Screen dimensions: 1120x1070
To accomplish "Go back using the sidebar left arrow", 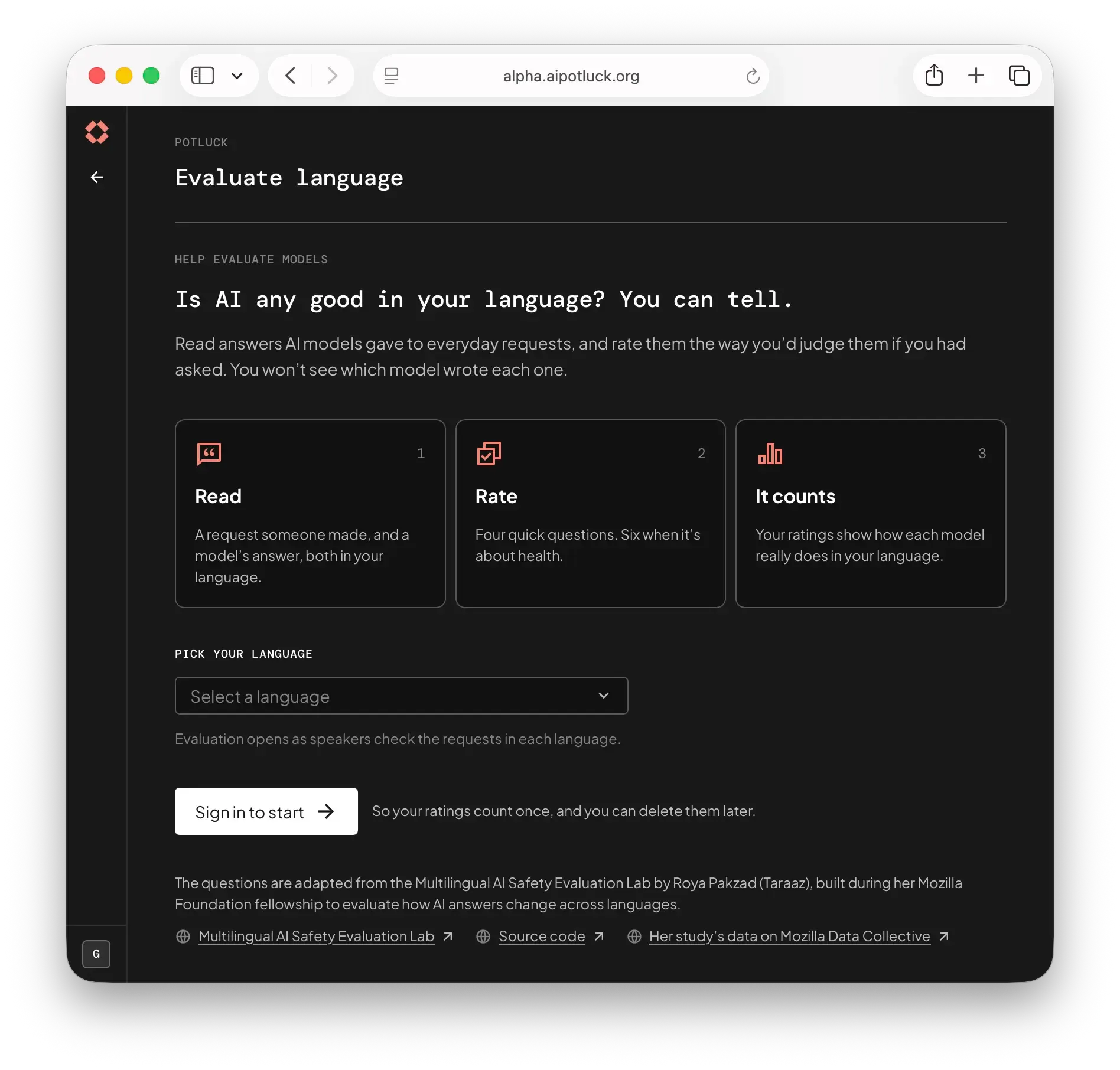I will point(97,177).
